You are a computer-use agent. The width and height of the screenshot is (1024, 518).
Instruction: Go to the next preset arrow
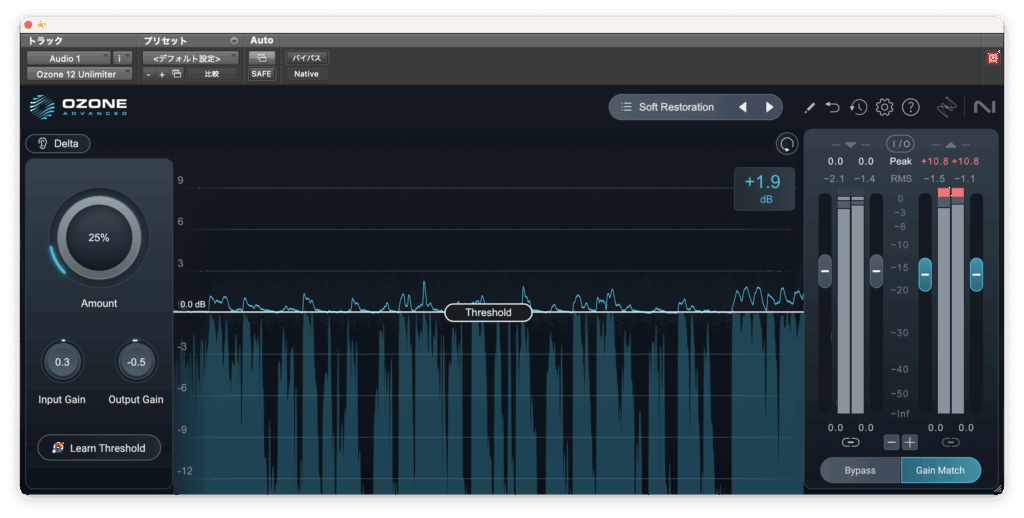click(x=769, y=107)
